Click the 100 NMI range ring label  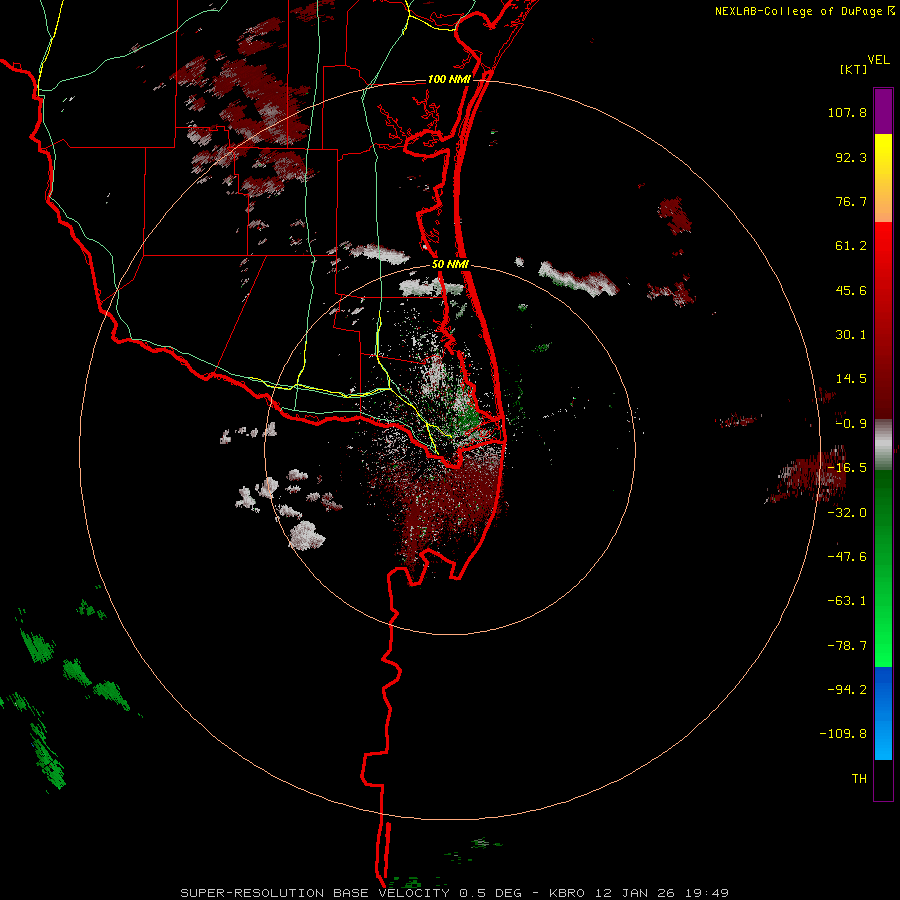tap(449, 79)
